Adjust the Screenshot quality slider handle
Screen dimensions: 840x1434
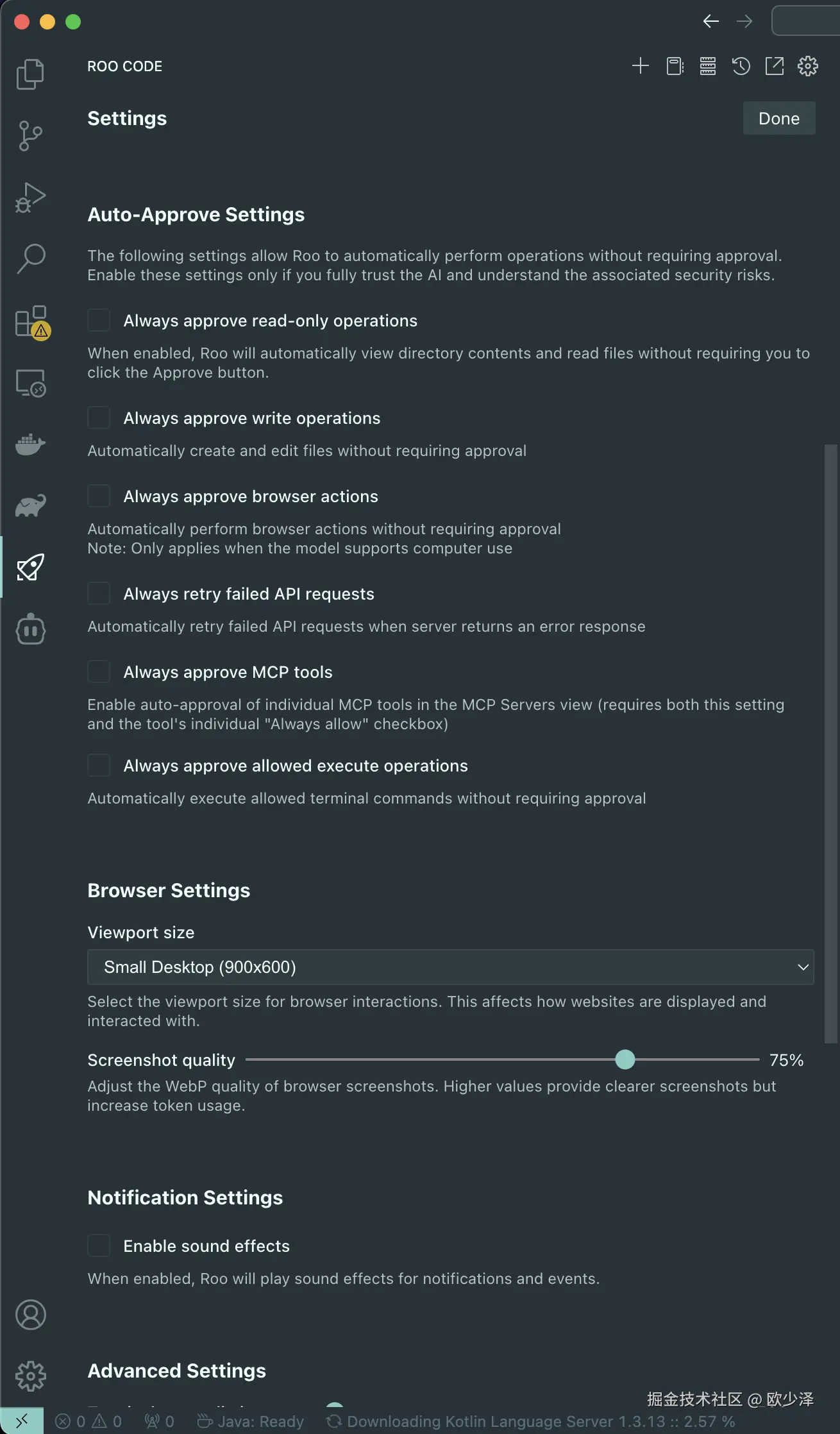625,1059
